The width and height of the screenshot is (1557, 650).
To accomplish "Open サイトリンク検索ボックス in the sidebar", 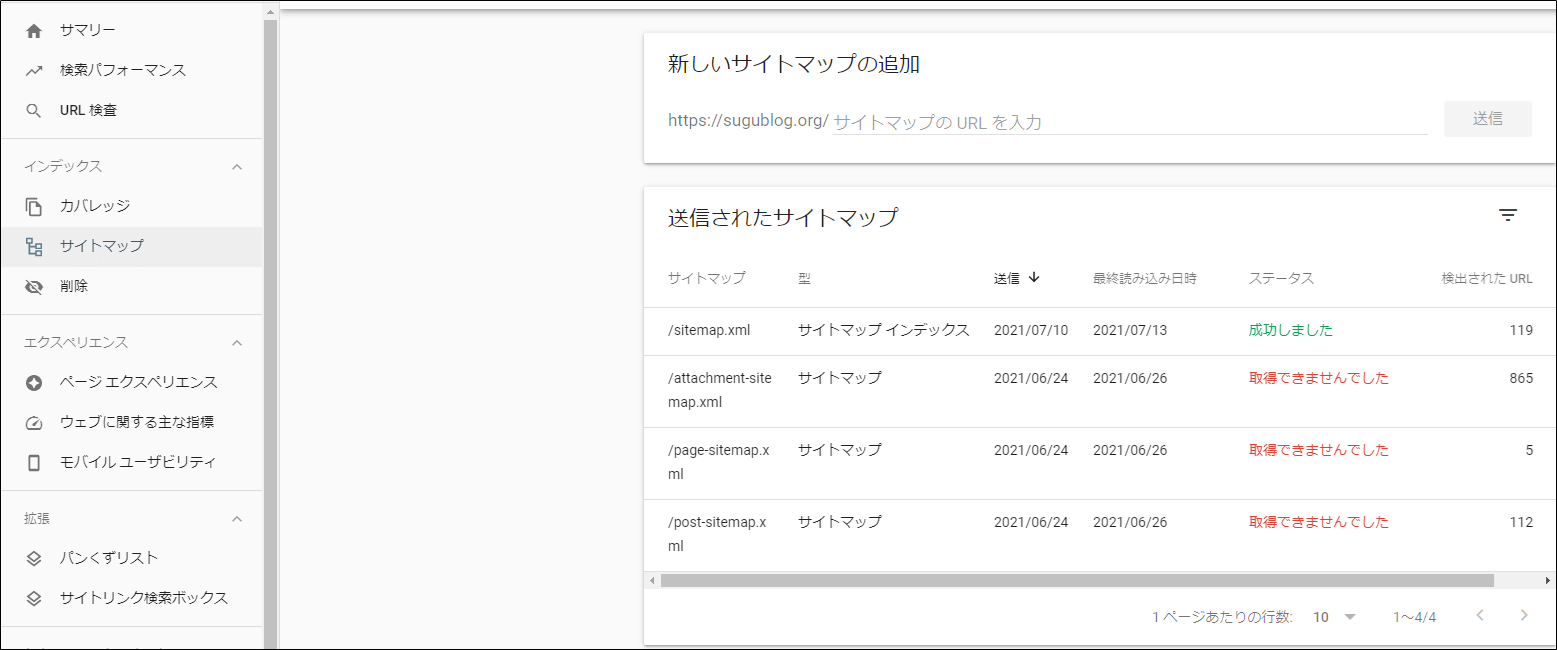I will [143, 598].
